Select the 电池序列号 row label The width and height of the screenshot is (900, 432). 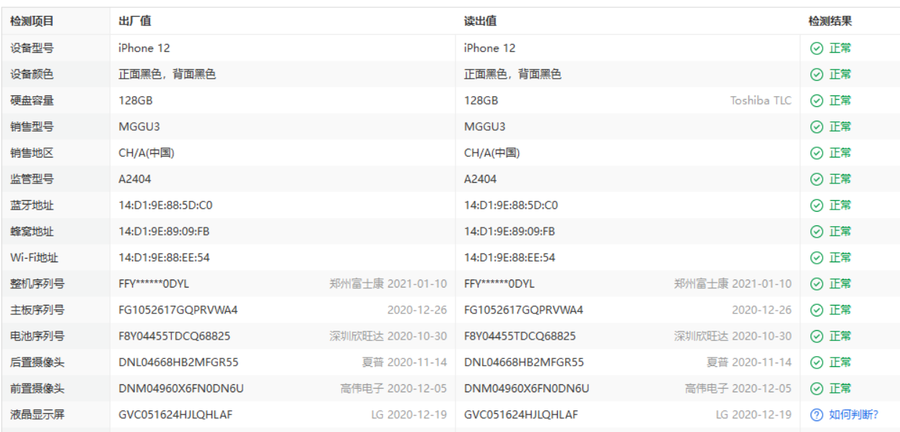(37, 336)
